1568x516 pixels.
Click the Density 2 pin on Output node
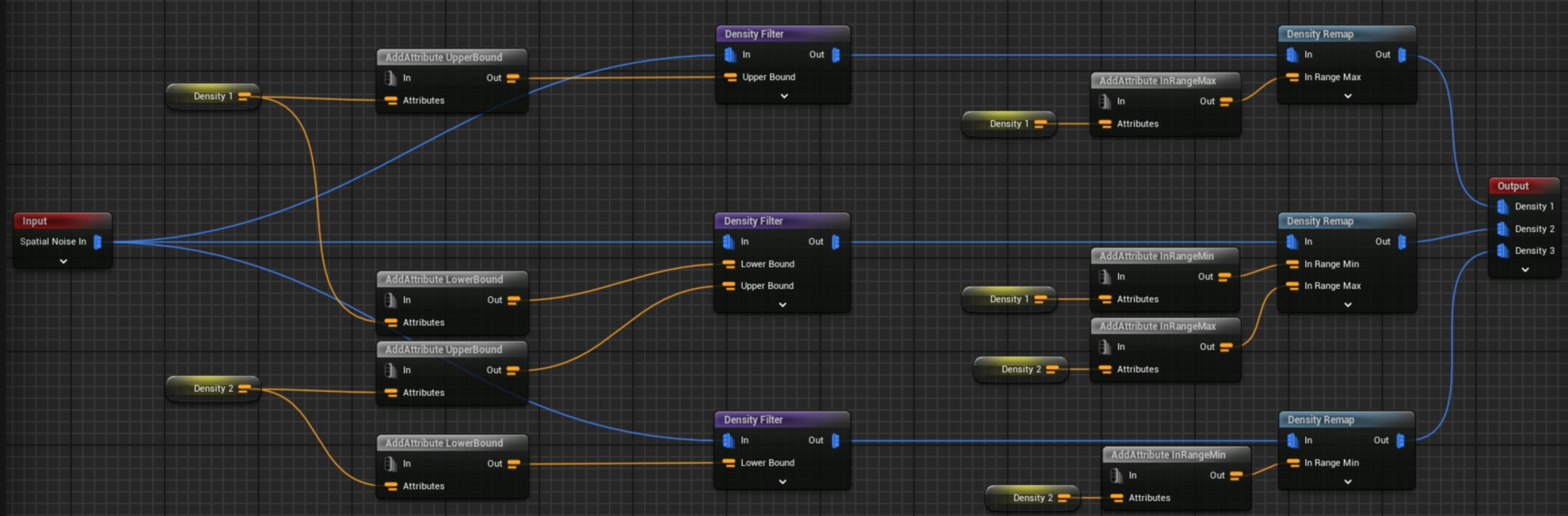click(x=1502, y=229)
